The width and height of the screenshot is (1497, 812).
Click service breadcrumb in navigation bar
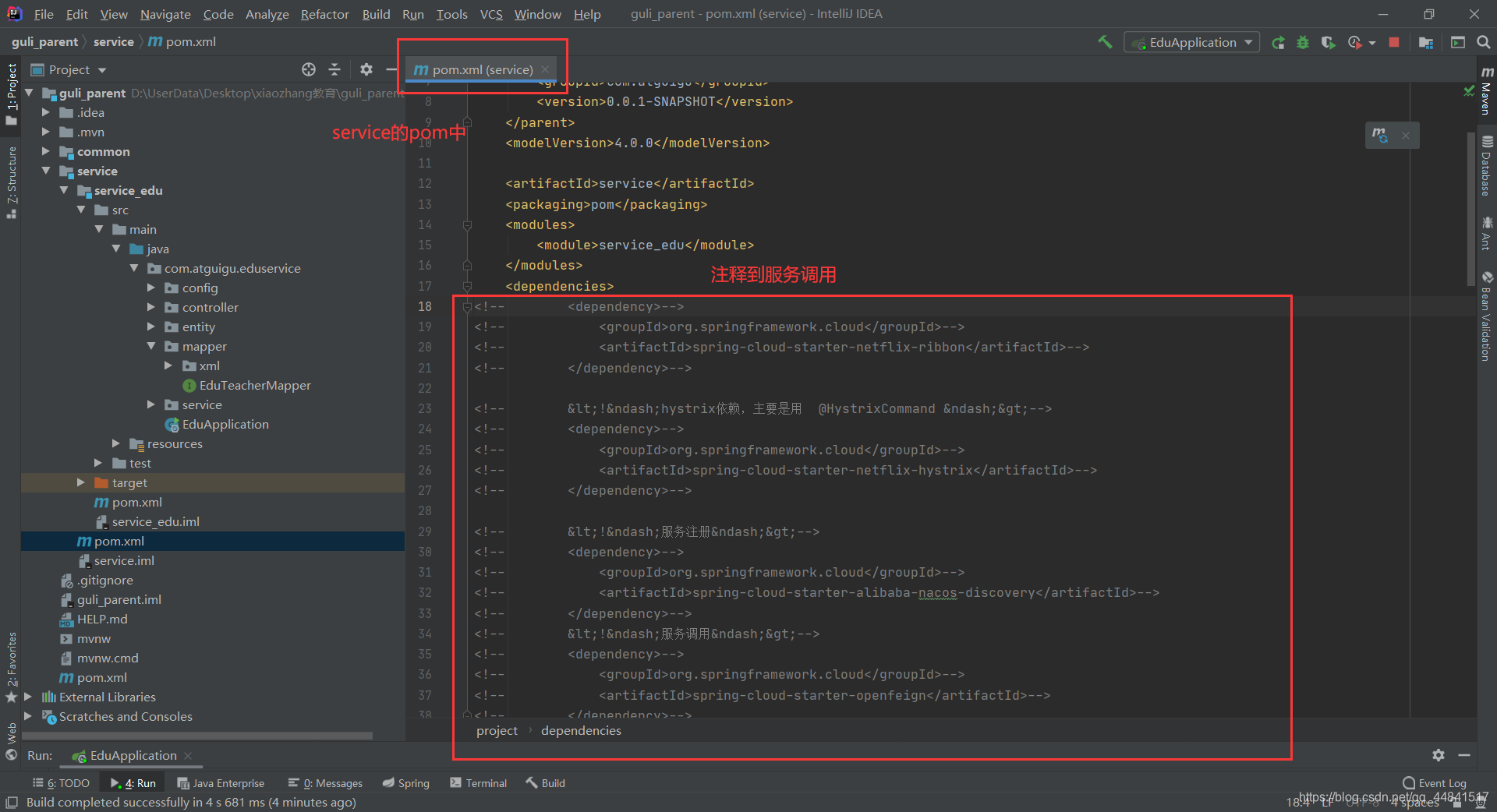pyautogui.click(x=114, y=42)
